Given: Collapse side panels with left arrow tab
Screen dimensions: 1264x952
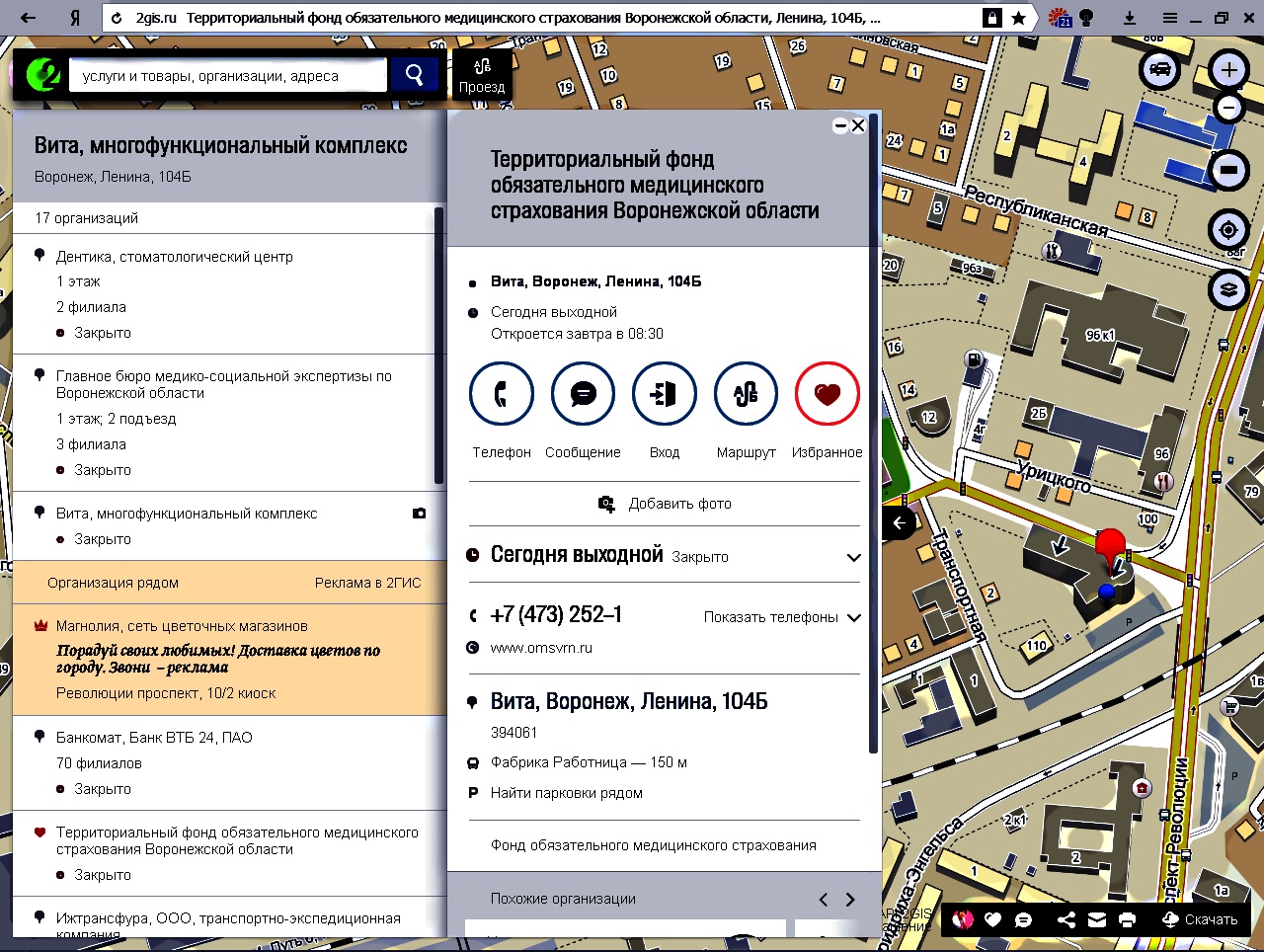Looking at the screenshot, I should click(x=899, y=523).
